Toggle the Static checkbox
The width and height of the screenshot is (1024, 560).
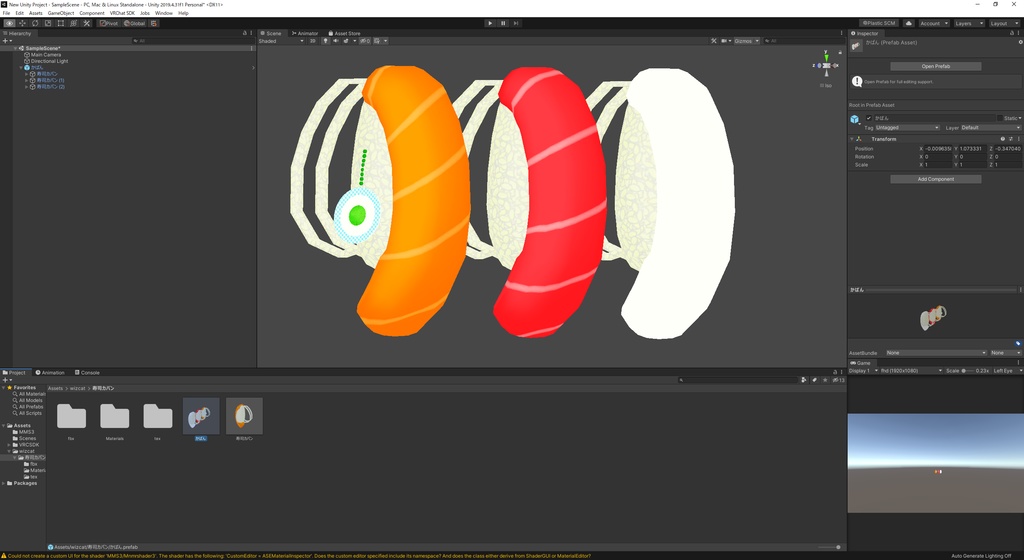[x=1000, y=118]
